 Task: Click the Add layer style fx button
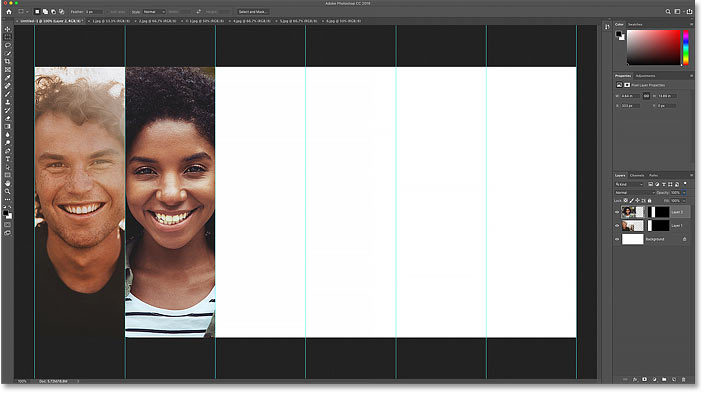pos(635,380)
